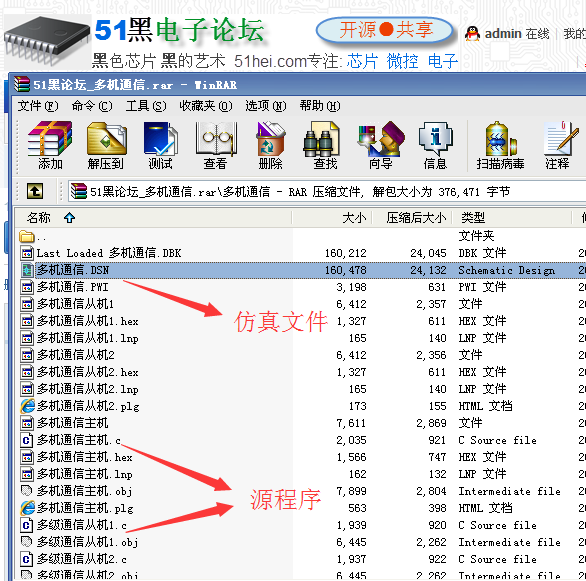Click the 电子 link in the site header

(443, 61)
